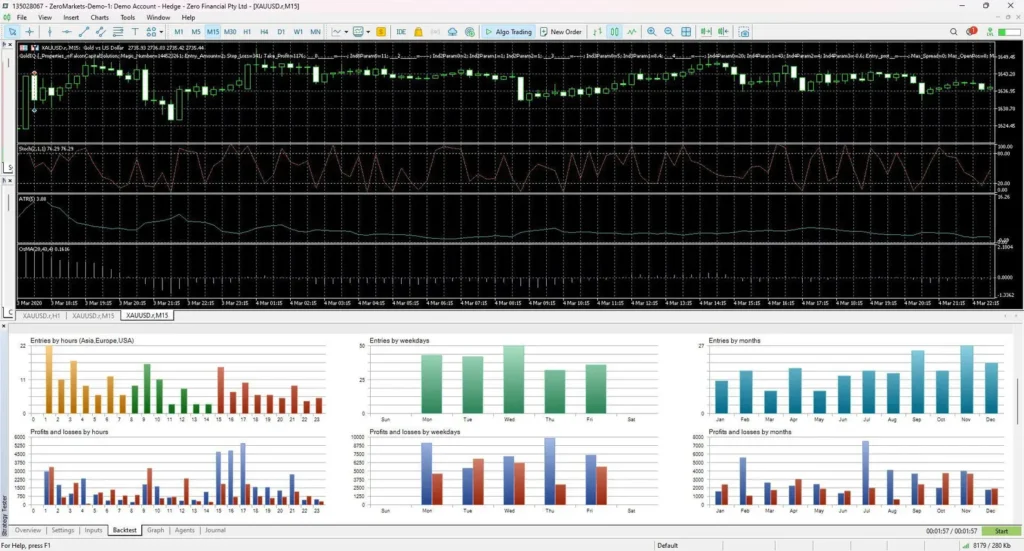Enable the M30 timeframe

(x=230, y=32)
